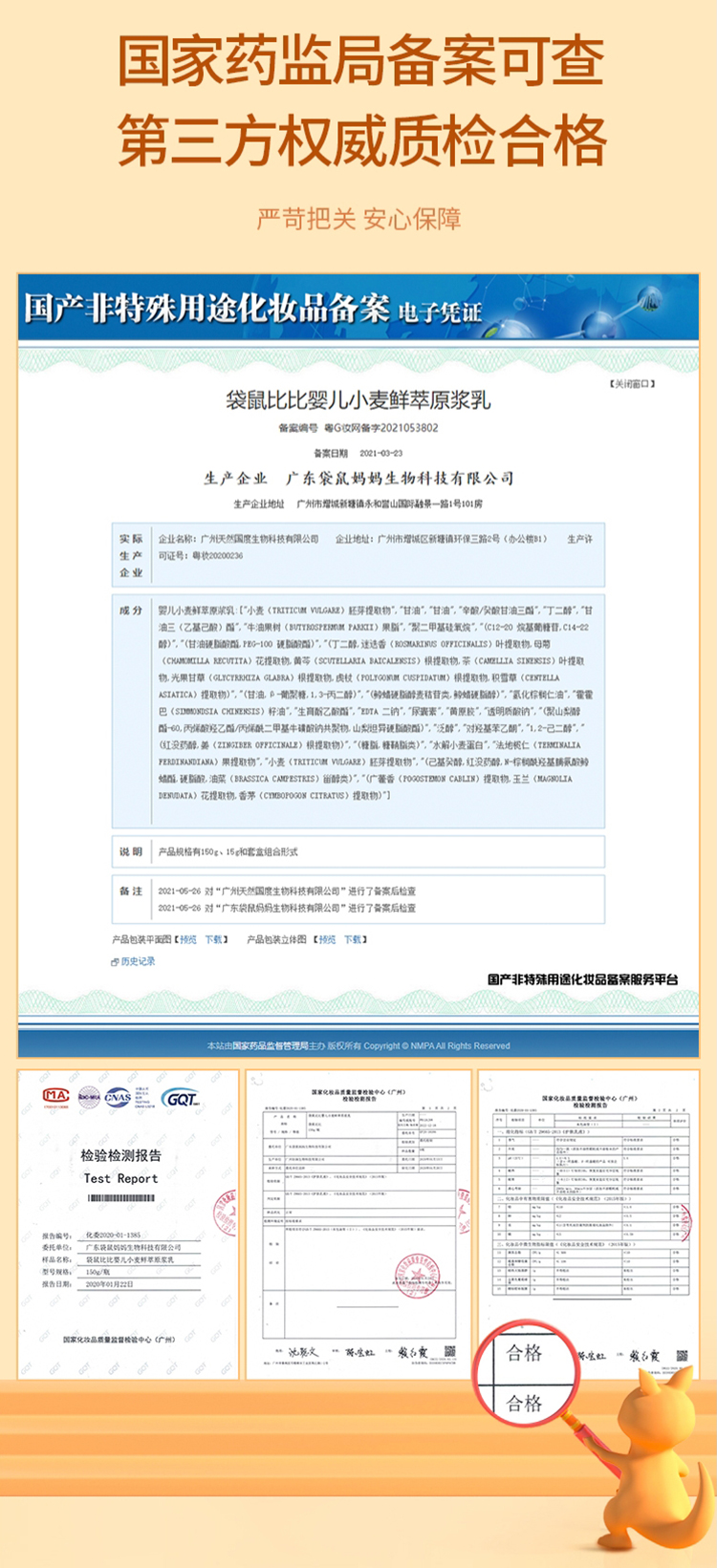Open the right test results document thumbnail
This screenshot has height=1568, width=717.
click(x=589, y=1224)
